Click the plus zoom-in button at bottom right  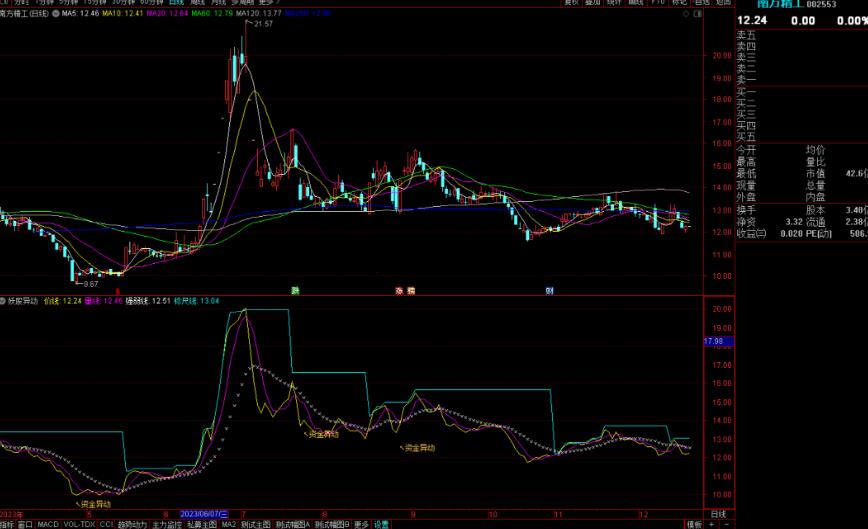pos(711,525)
